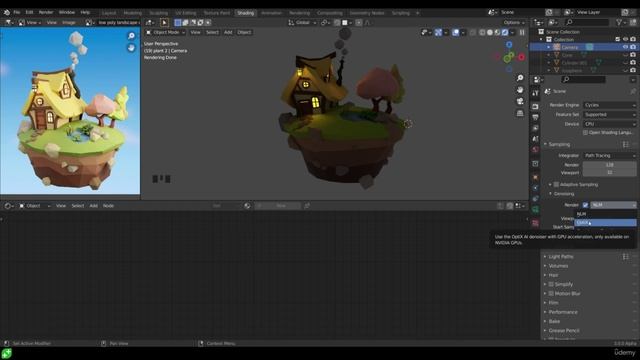Image resolution: width=640 pixels, height=360 pixels.
Task: Uncheck the Render denoising checkbox
Action: [x=585, y=205]
